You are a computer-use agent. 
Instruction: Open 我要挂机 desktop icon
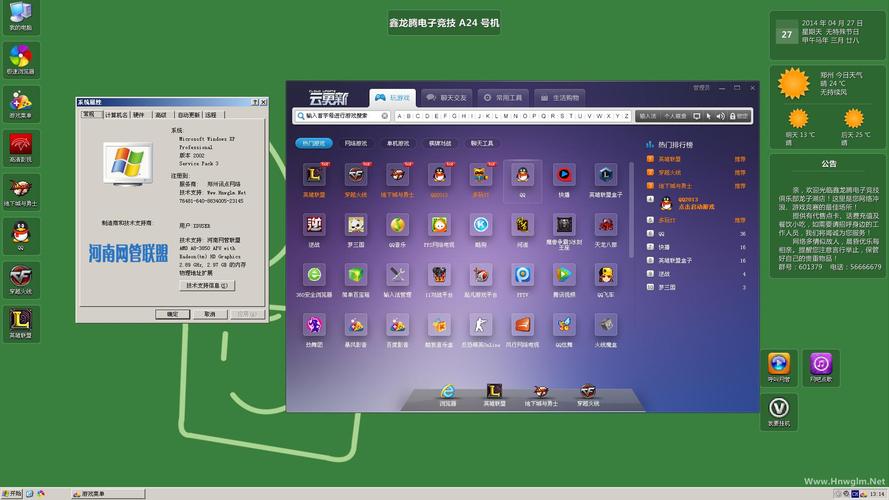point(778,412)
